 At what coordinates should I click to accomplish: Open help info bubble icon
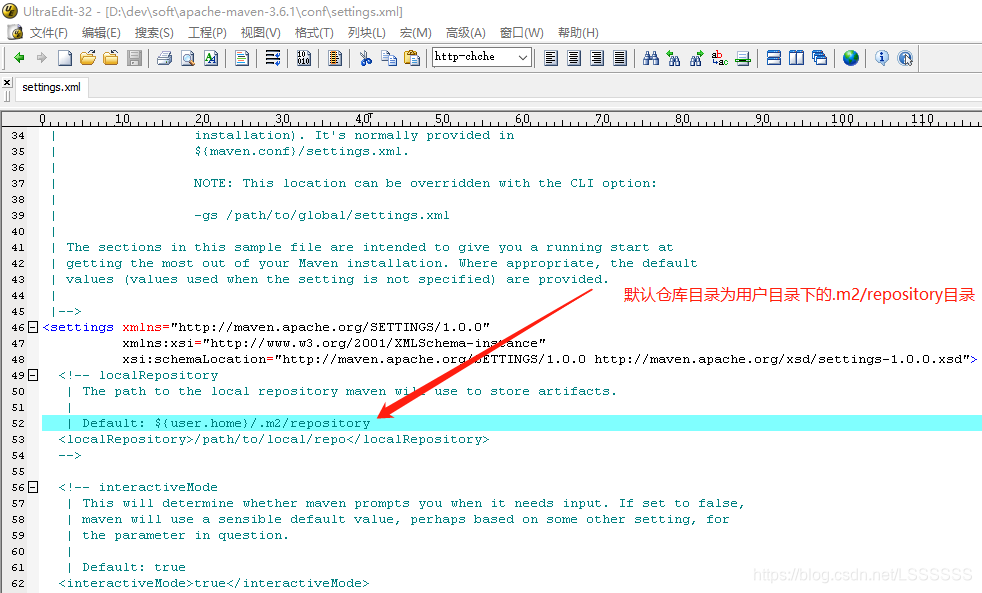point(882,58)
